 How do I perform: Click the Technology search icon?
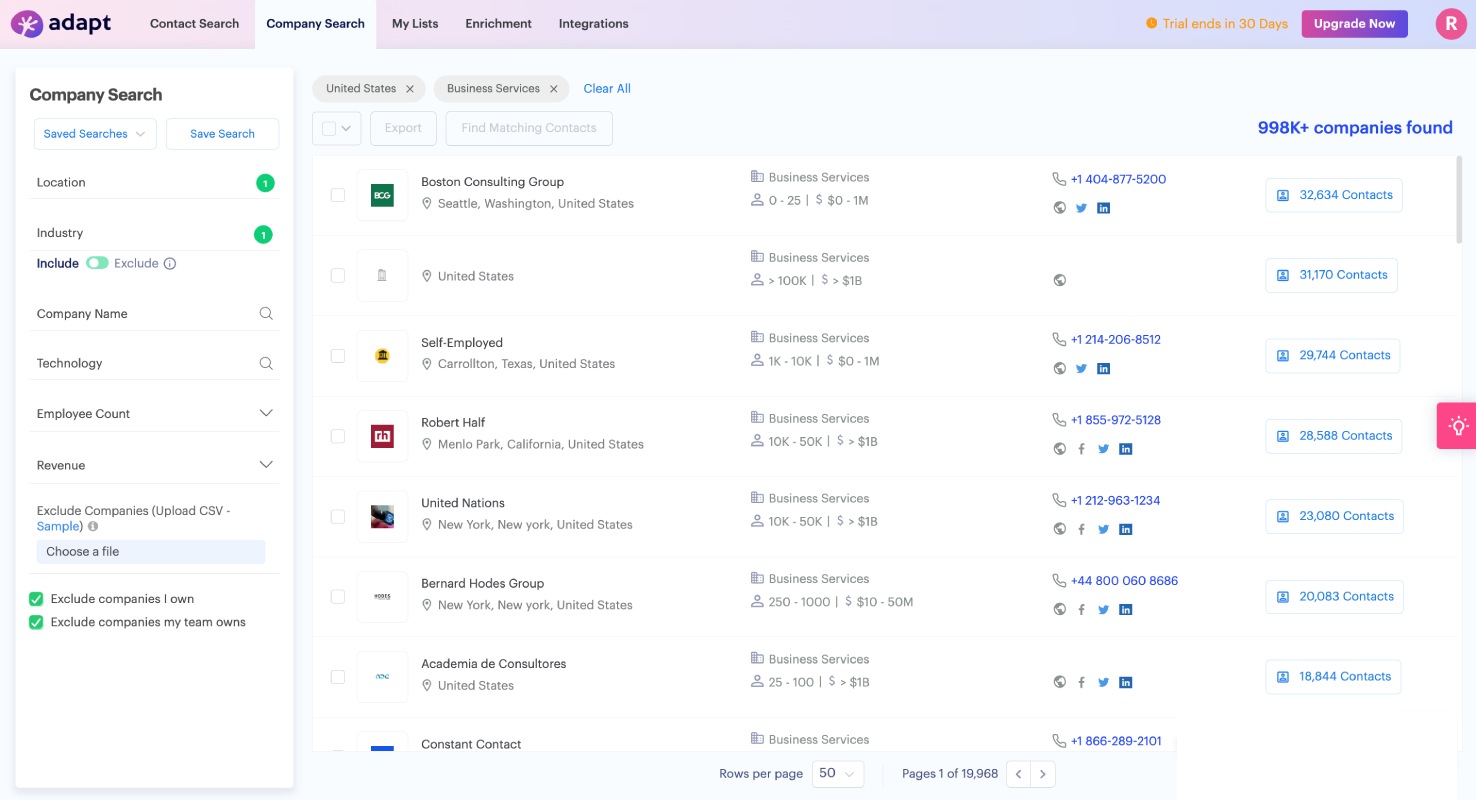pos(266,363)
